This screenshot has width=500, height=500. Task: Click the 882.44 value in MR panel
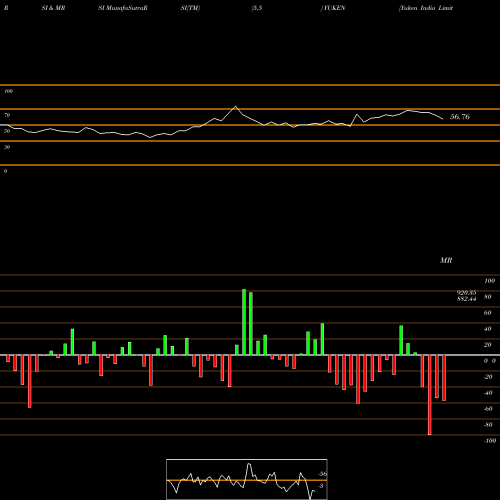(x=466, y=299)
